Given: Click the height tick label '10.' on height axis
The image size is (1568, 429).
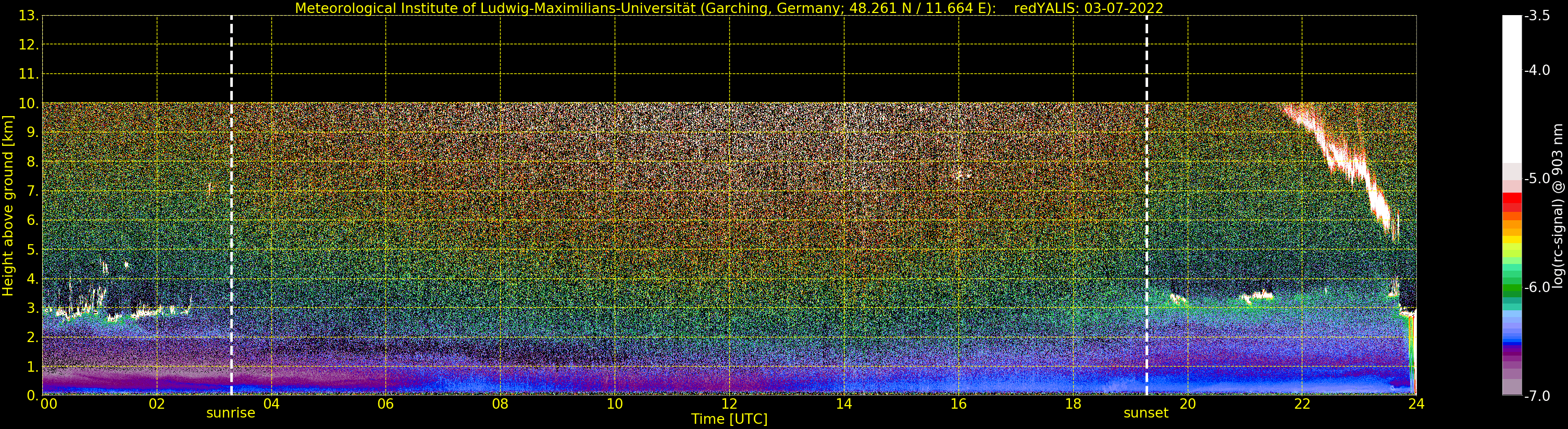Looking at the screenshot, I should 29,104.
